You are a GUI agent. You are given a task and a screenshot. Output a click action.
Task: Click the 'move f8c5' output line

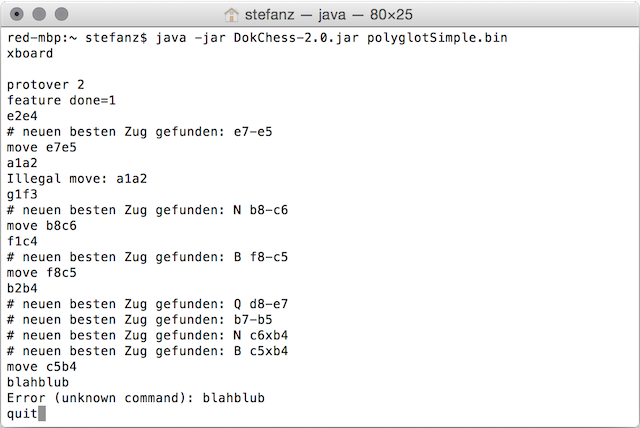pos(42,273)
